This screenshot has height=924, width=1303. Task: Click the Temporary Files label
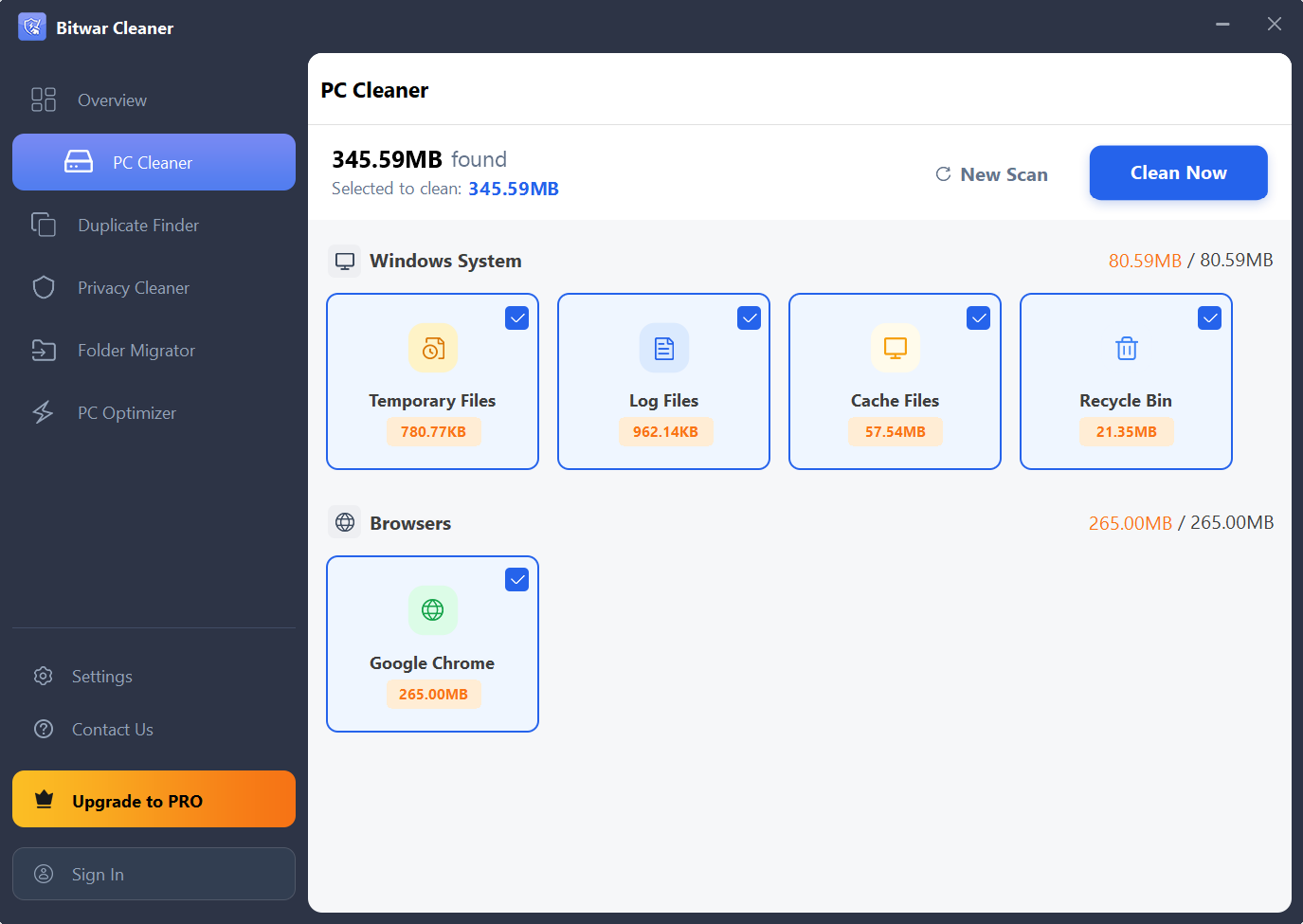432,401
